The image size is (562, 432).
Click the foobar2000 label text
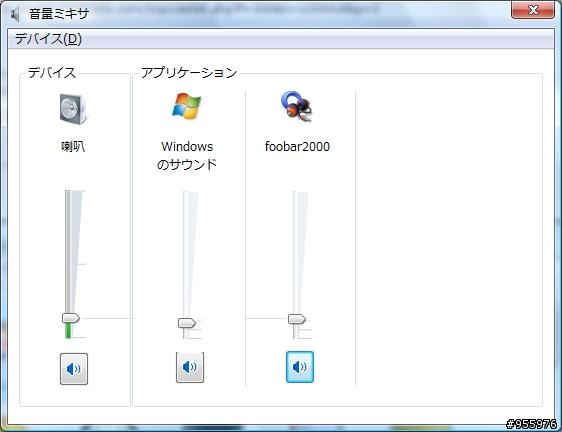click(x=297, y=146)
